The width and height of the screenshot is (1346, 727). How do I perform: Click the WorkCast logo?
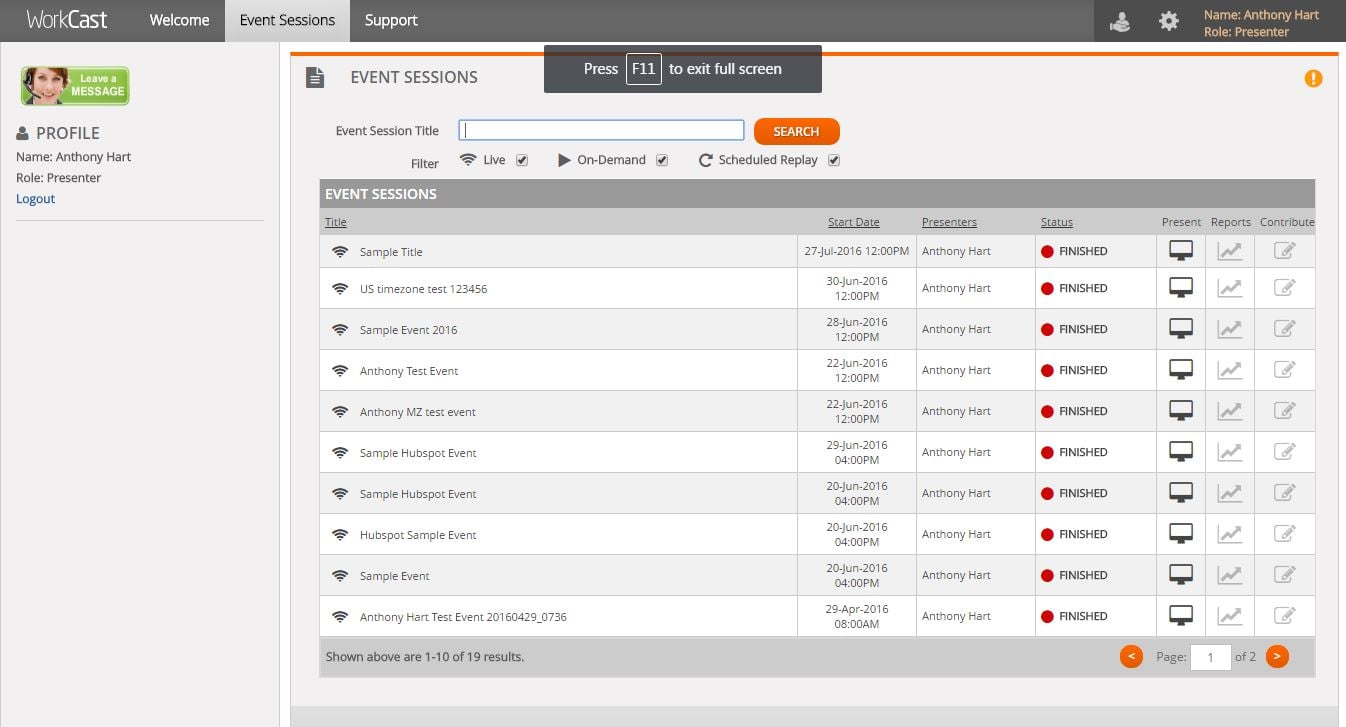[x=67, y=20]
